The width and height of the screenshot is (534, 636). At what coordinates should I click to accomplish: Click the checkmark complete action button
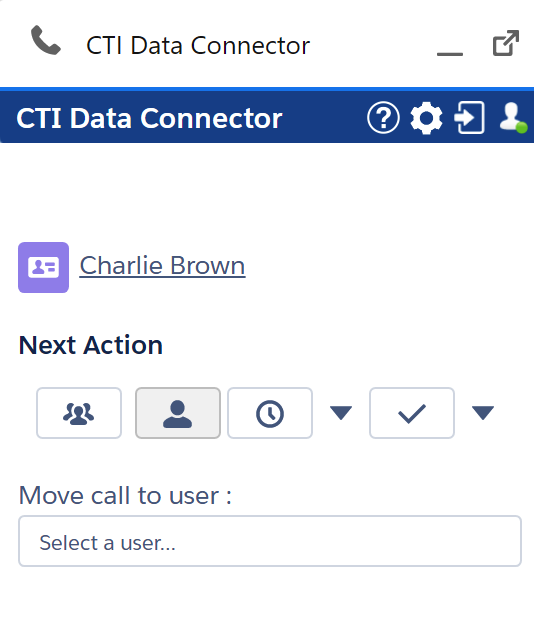[x=412, y=413]
